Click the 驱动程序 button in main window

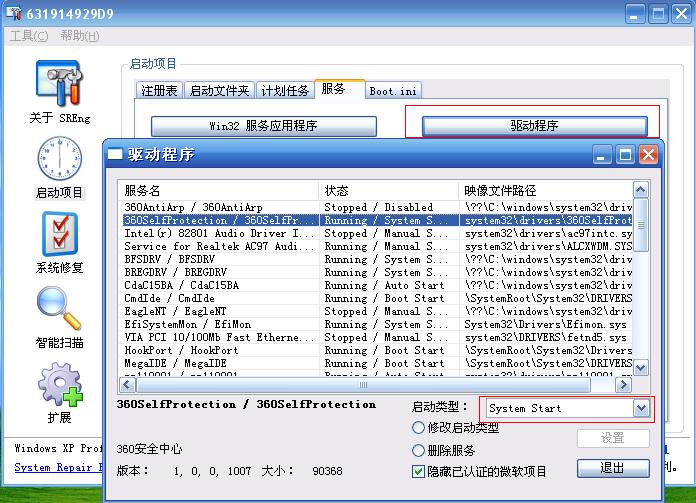click(534, 126)
